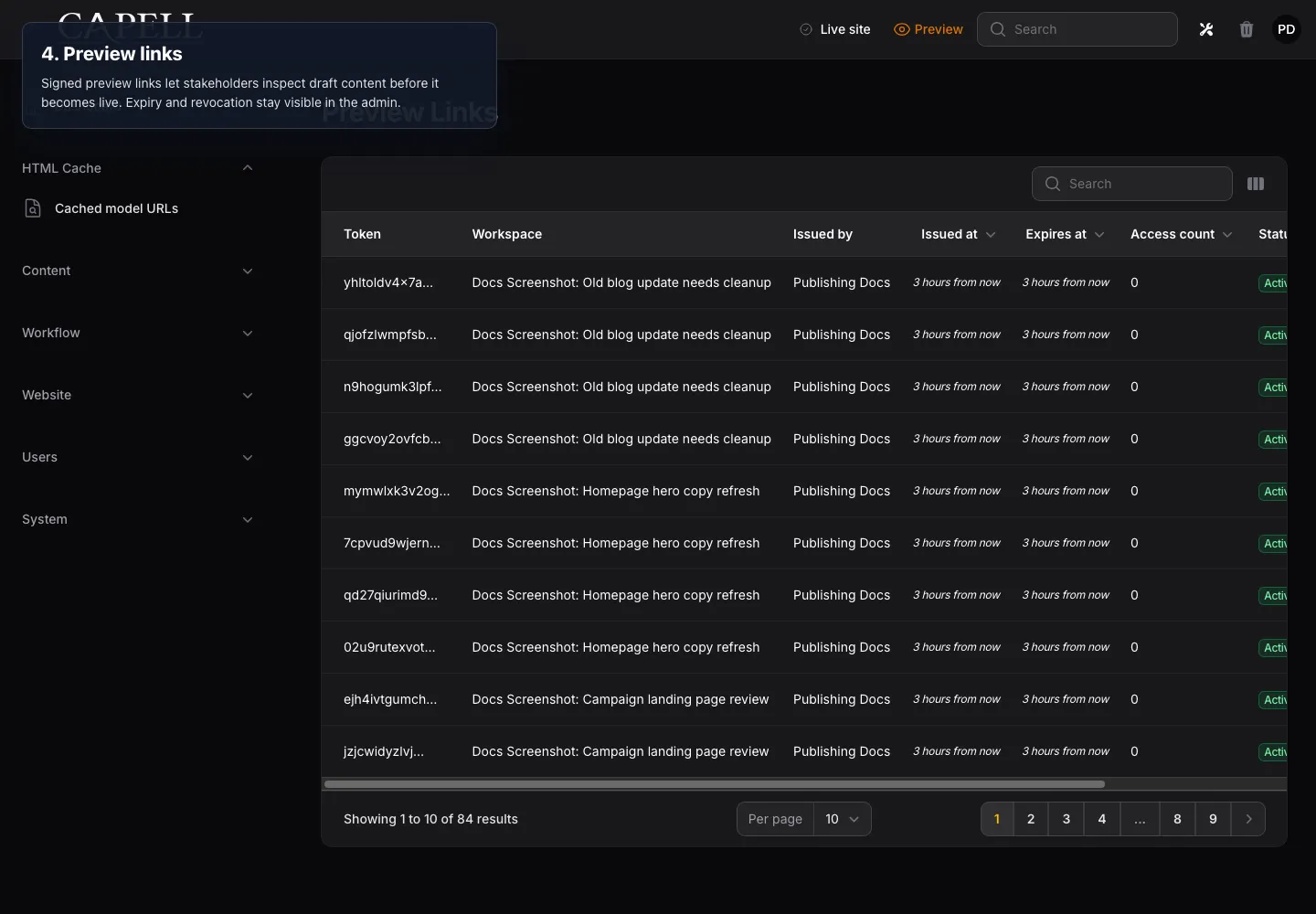The width and height of the screenshot is (1316, 914).
Task: Click token jzjcwidyzlvj...
Action: tap(384, 751)
